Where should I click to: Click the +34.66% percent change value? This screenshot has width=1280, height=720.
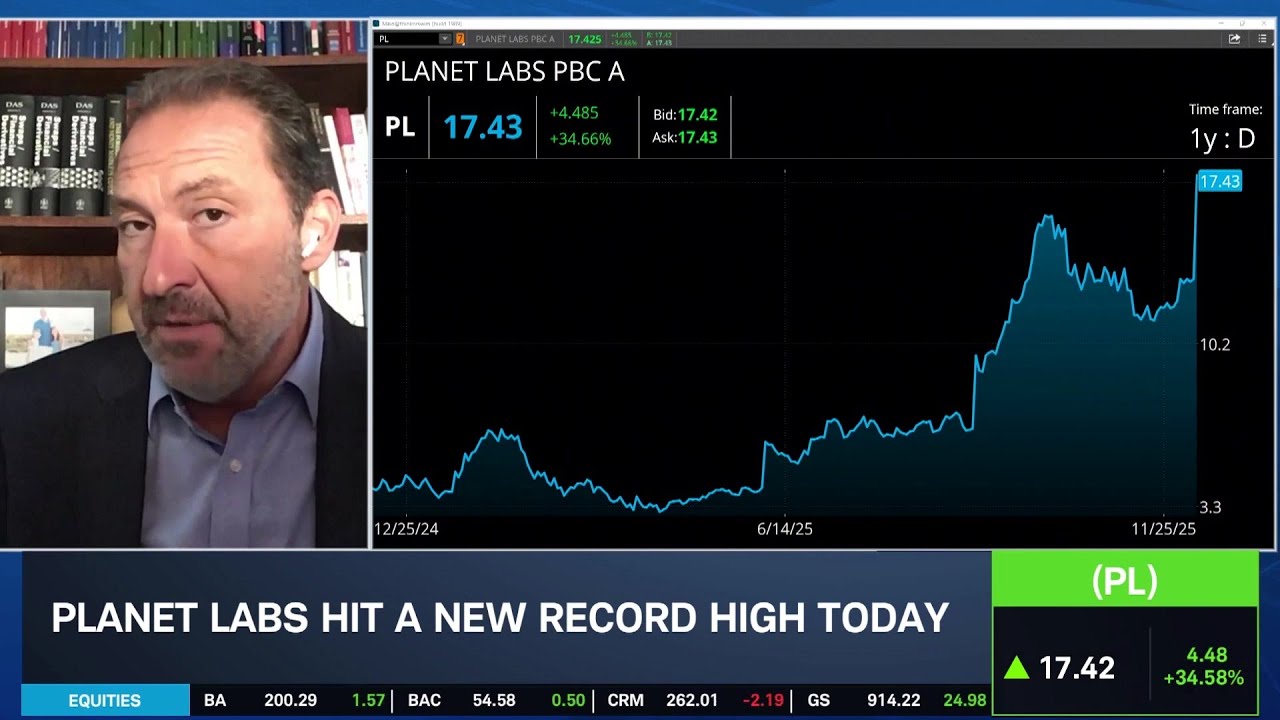pos(580,139)
